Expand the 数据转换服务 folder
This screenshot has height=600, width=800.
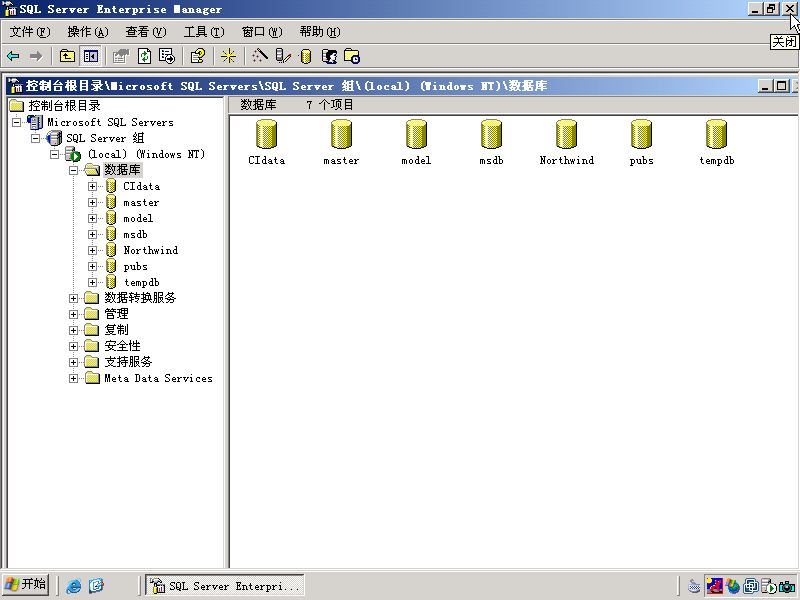tap(73, 298)
